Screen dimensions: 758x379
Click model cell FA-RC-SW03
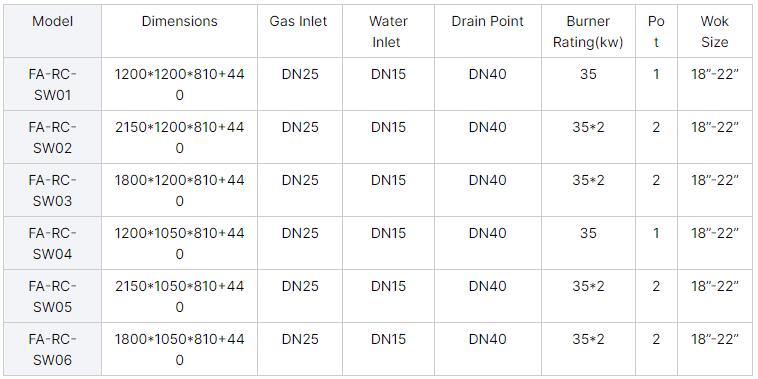point(53,190)
